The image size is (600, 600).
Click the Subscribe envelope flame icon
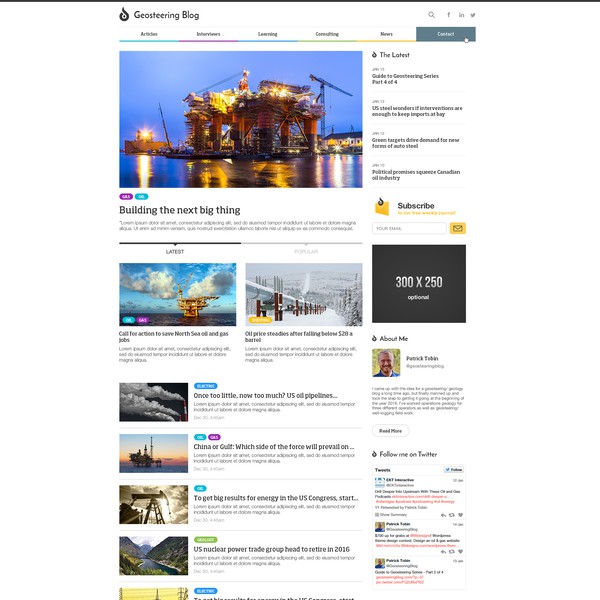click(x=382, y=207)
